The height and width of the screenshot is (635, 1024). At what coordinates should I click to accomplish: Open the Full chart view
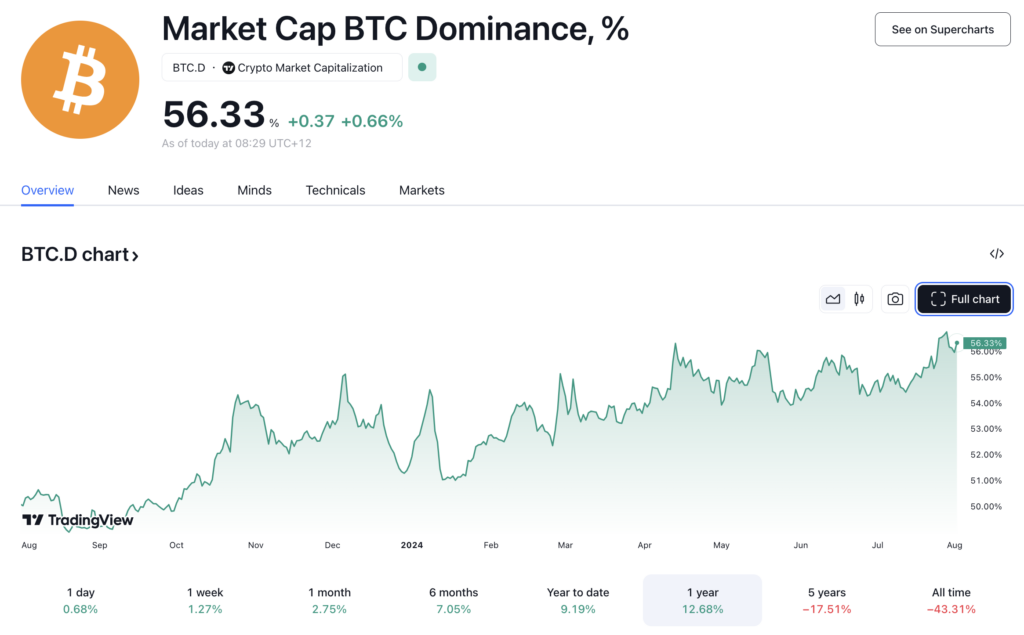pos(964,299)
